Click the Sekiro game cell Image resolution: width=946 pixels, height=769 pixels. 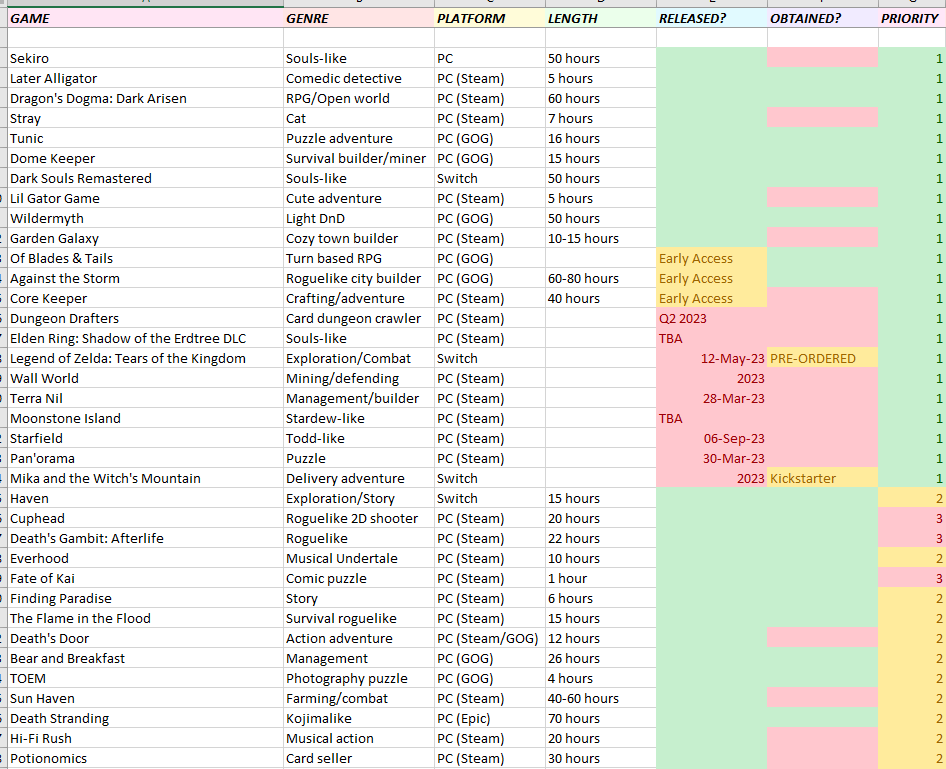pyautogui.click(x=145, y=58)
